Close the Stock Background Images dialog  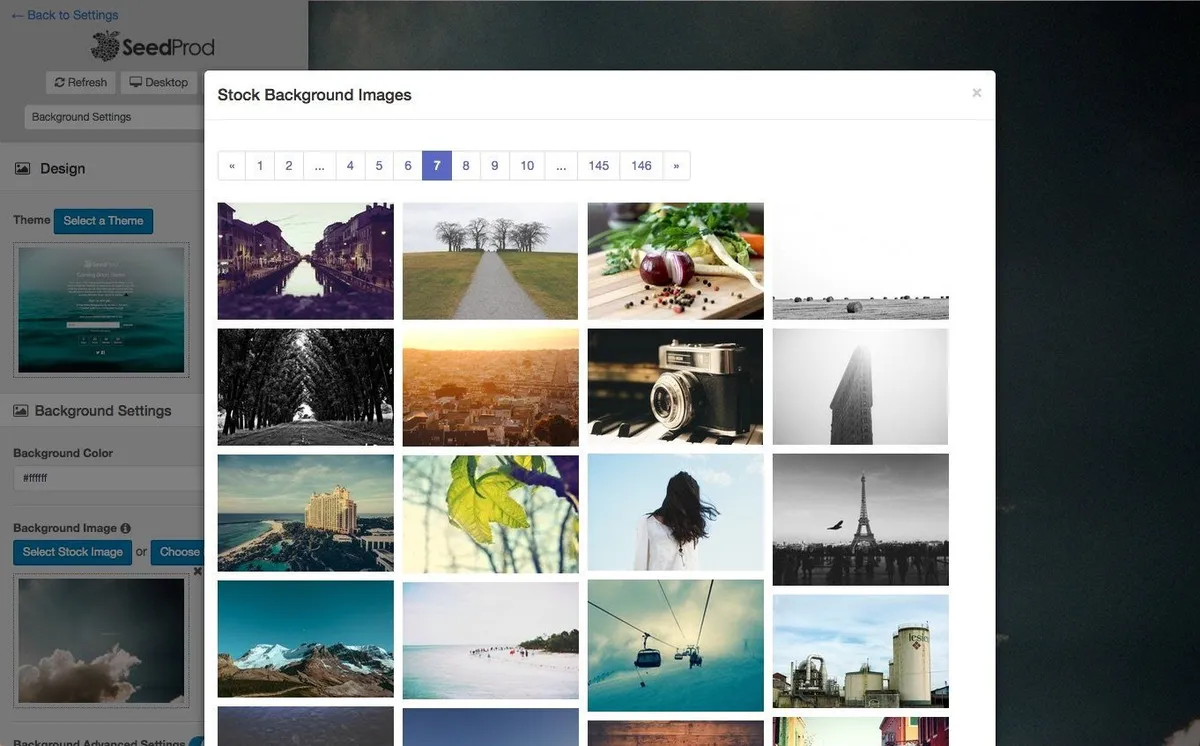pos(976,93)
